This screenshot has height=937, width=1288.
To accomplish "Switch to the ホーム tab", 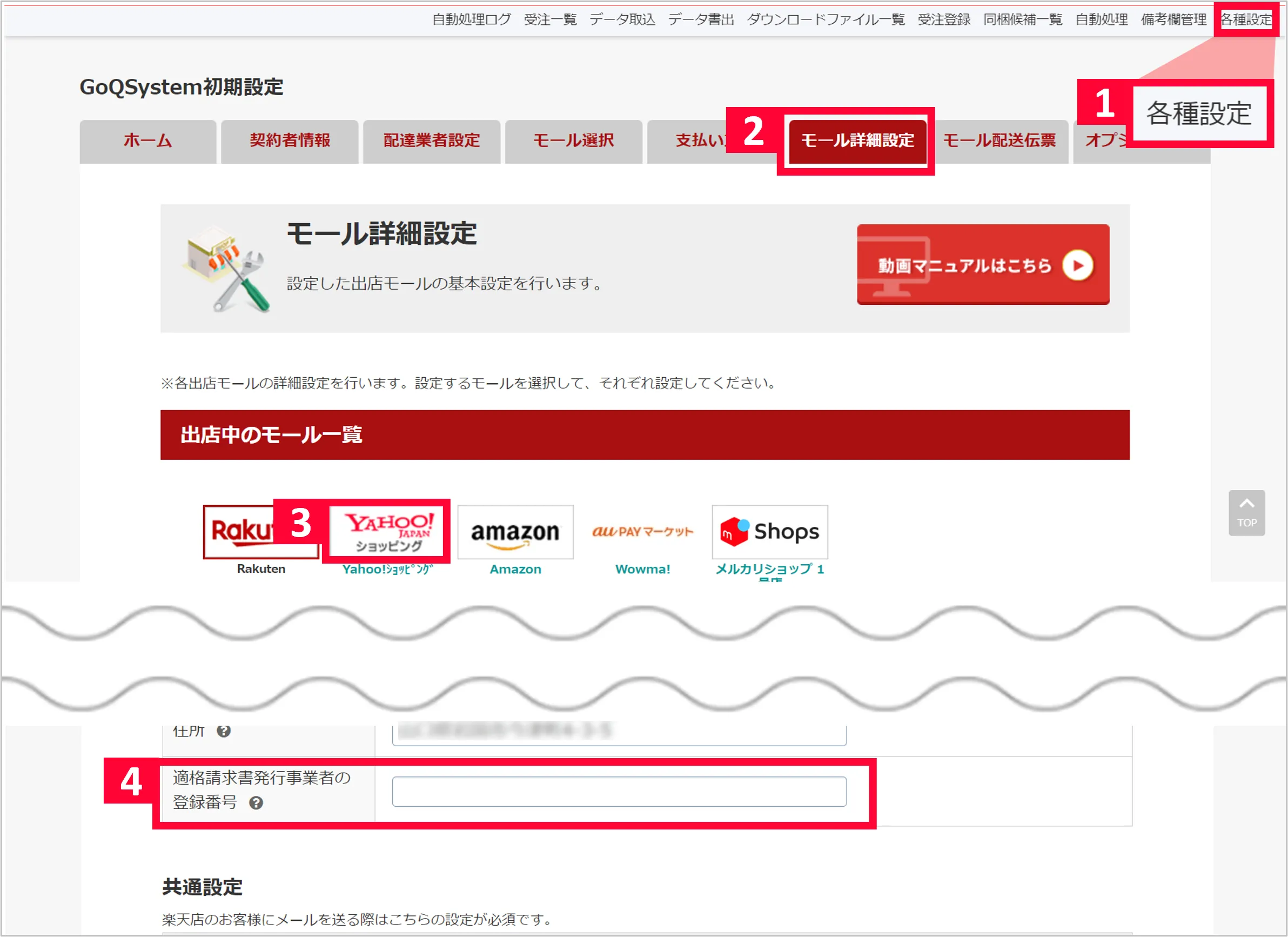I will 147,140.
